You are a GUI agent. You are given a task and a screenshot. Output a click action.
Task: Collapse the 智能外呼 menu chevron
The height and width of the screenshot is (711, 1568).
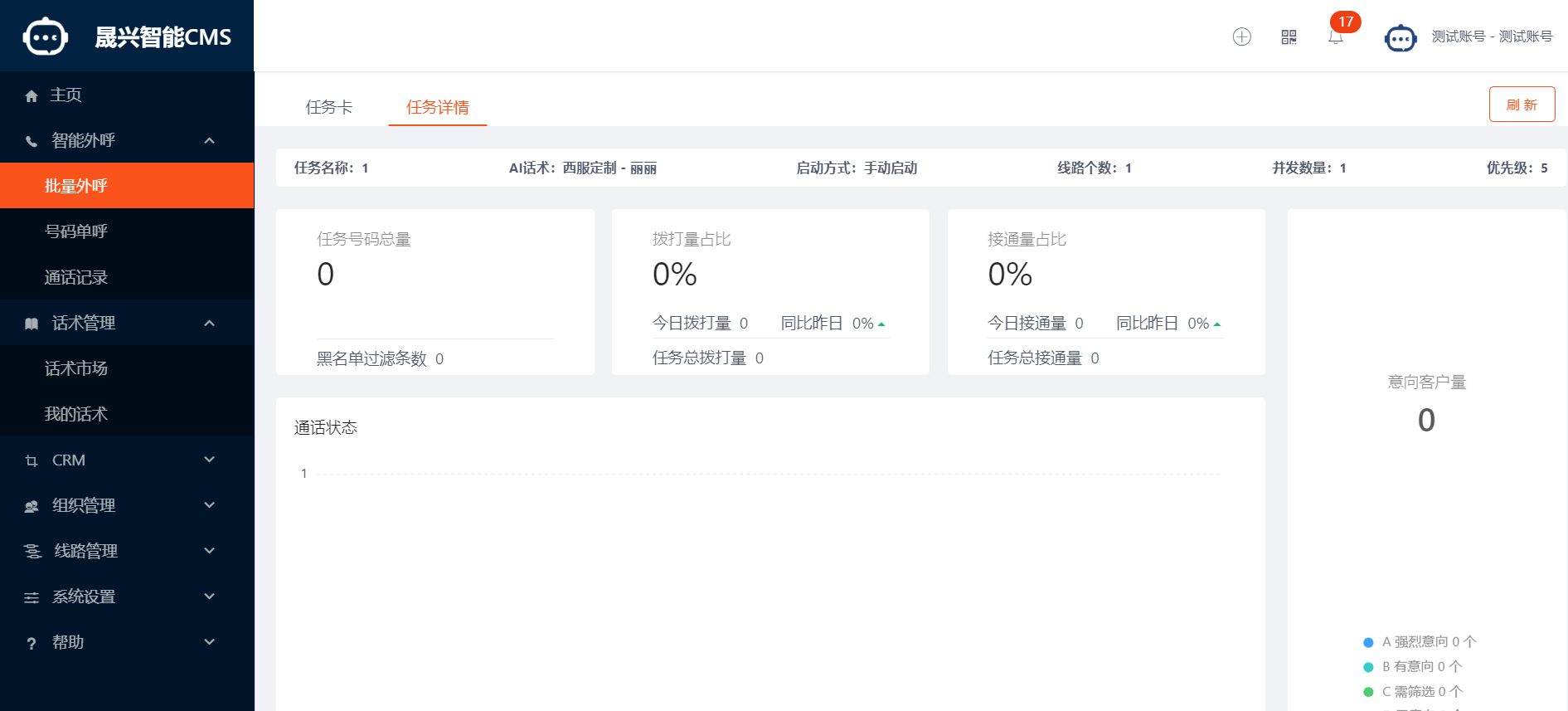click(210, 140)
